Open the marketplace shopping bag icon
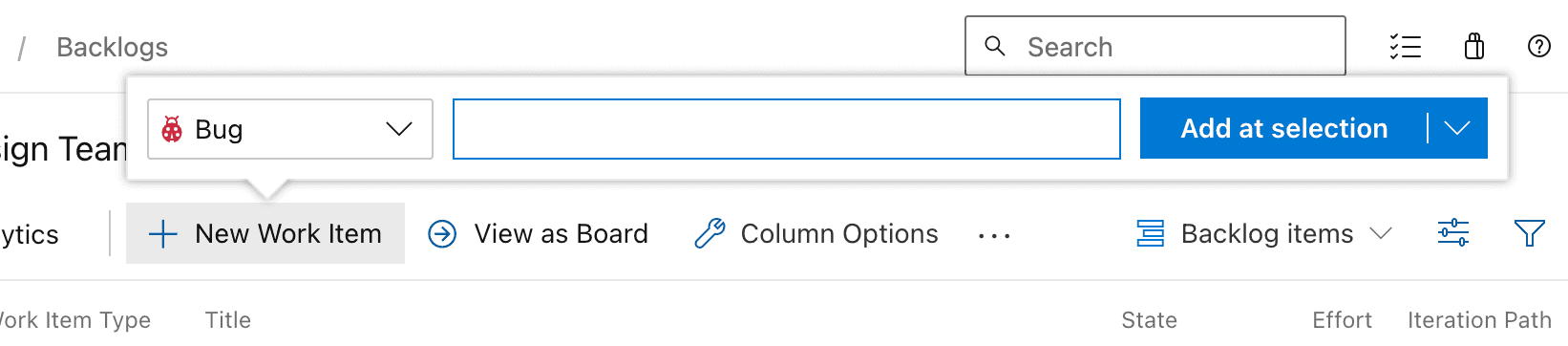1568x346 pixels. click(1474, 46)
